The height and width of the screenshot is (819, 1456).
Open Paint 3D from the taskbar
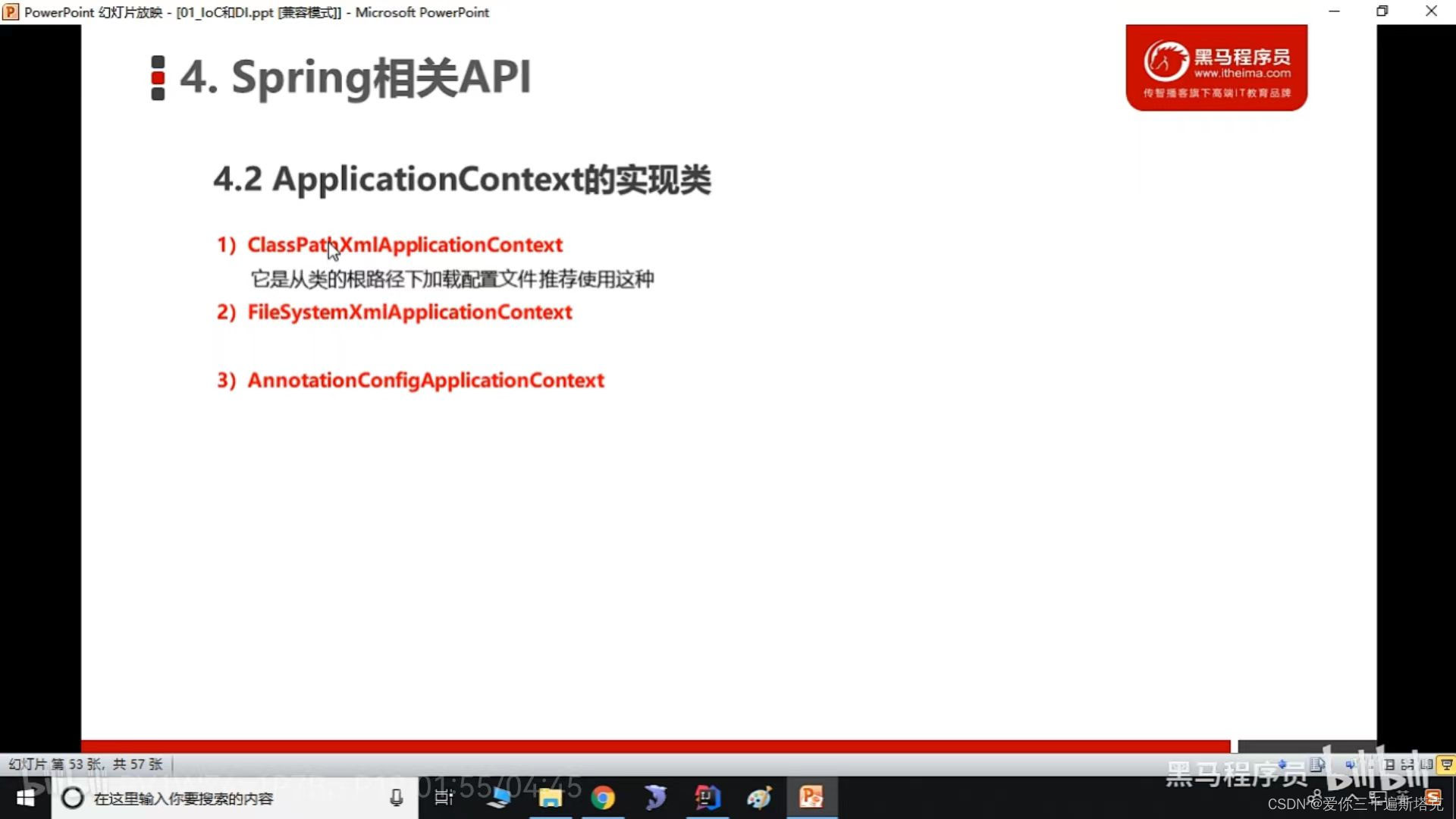[758, 798]
